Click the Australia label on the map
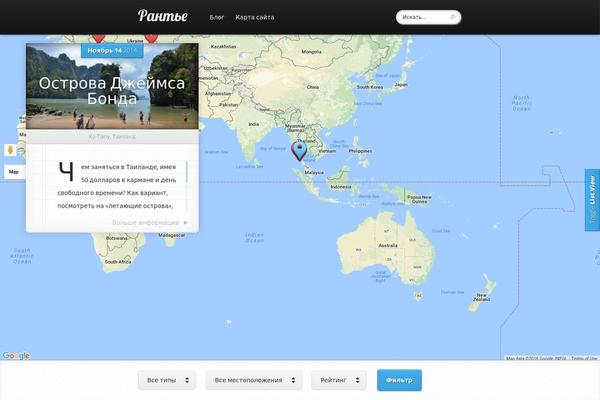600x400 pixels. (388, 245)
